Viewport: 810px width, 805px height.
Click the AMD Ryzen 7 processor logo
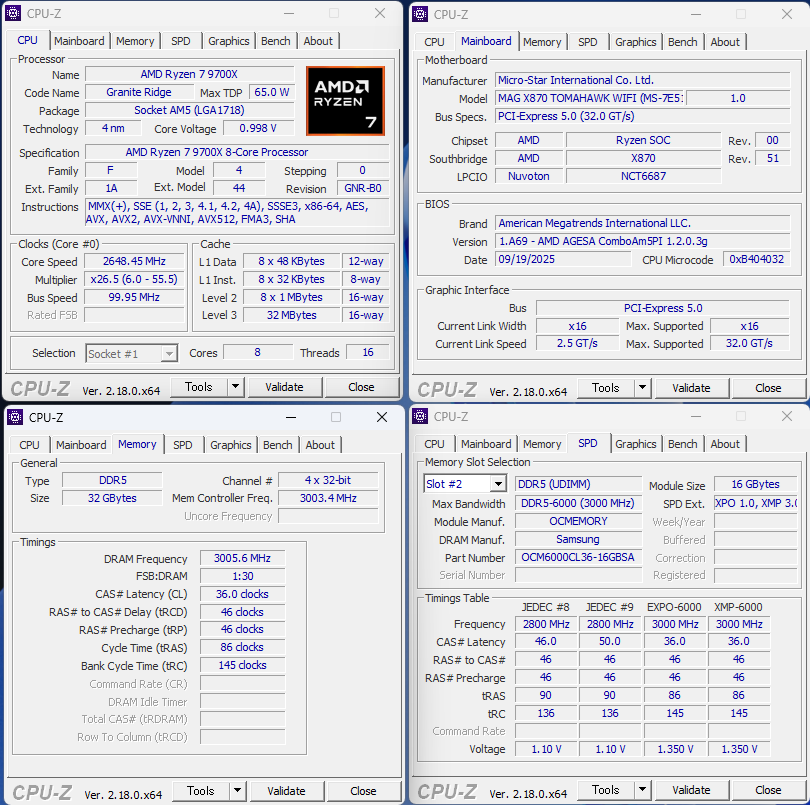point(345,101)
